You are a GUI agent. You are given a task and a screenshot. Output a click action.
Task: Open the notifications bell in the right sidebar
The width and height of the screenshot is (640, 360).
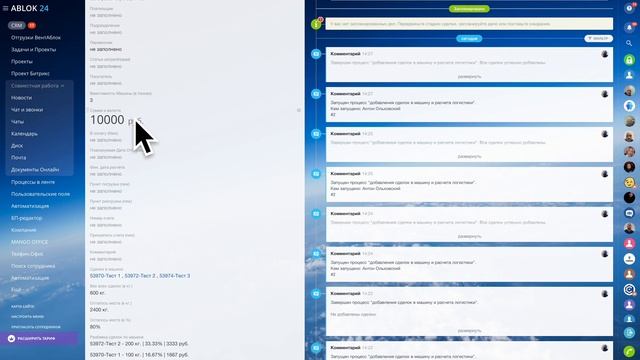click(629, 27)
